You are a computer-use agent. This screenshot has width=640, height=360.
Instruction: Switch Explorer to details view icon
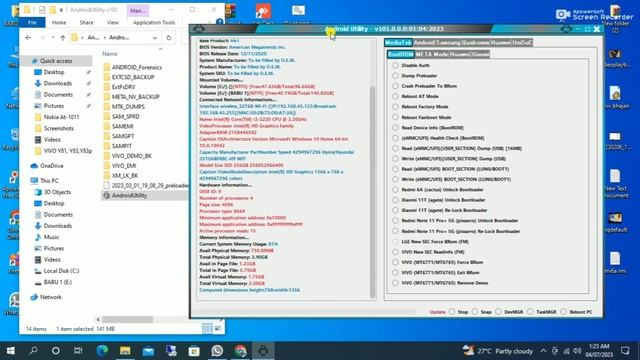(207, 329)
